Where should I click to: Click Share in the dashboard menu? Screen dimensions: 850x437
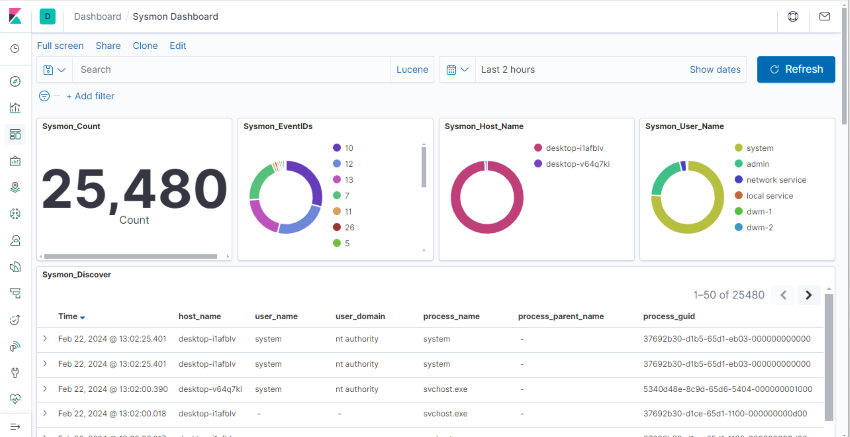108,46
